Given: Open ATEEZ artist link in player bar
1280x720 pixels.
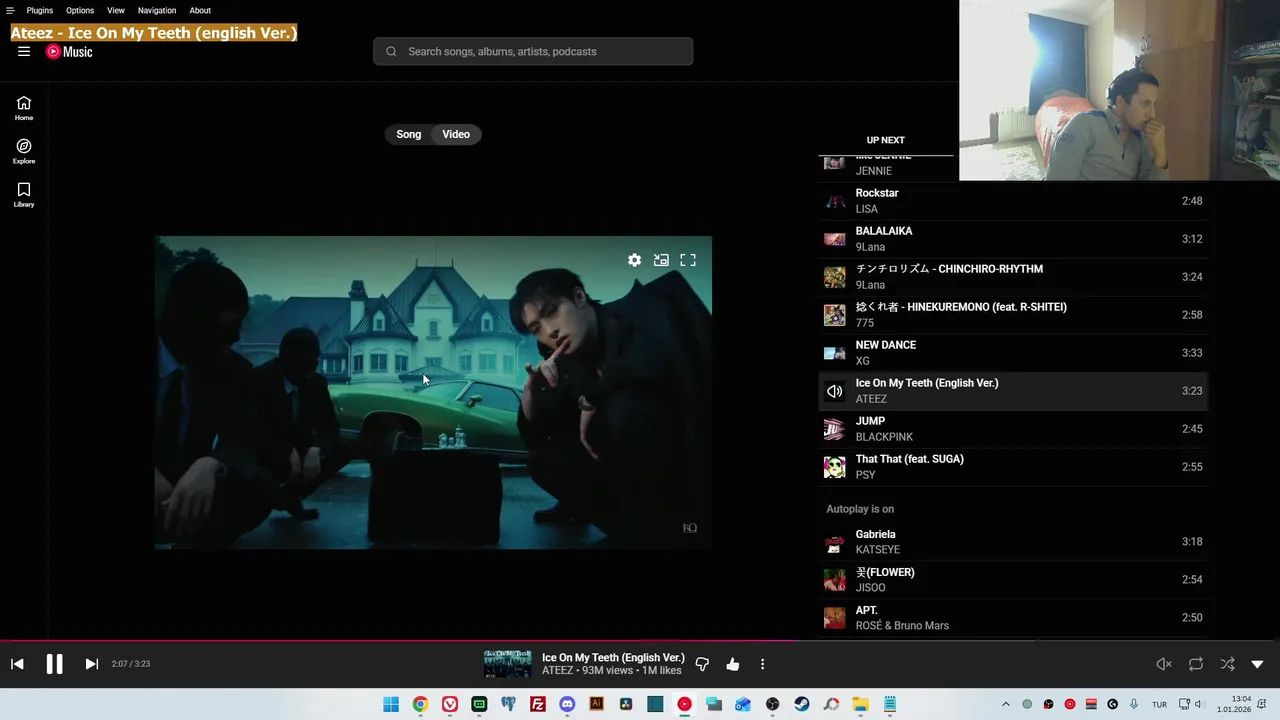Looking at the screenshot, I should point(558,671).
